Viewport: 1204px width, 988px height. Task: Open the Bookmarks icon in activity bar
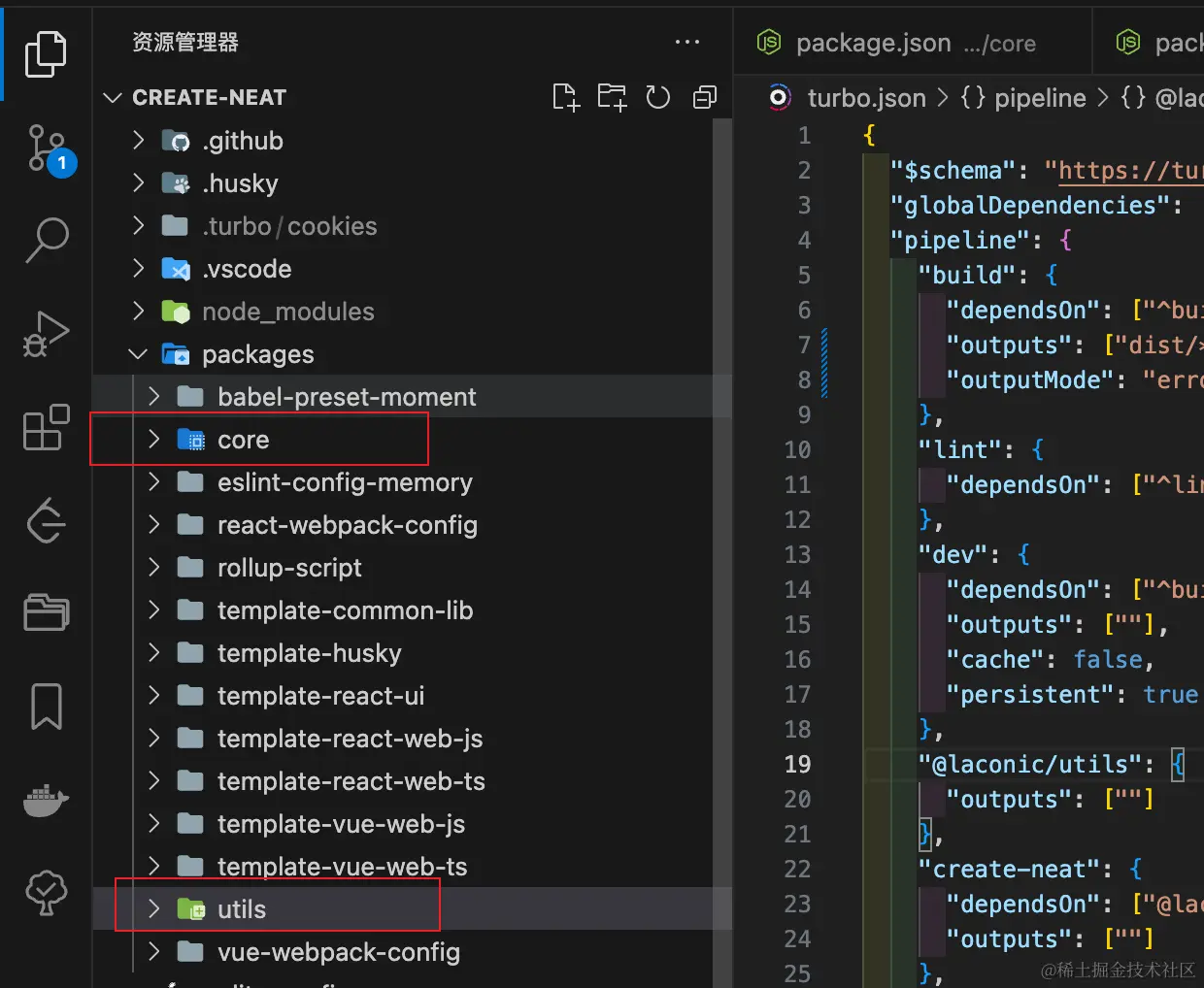47,707
